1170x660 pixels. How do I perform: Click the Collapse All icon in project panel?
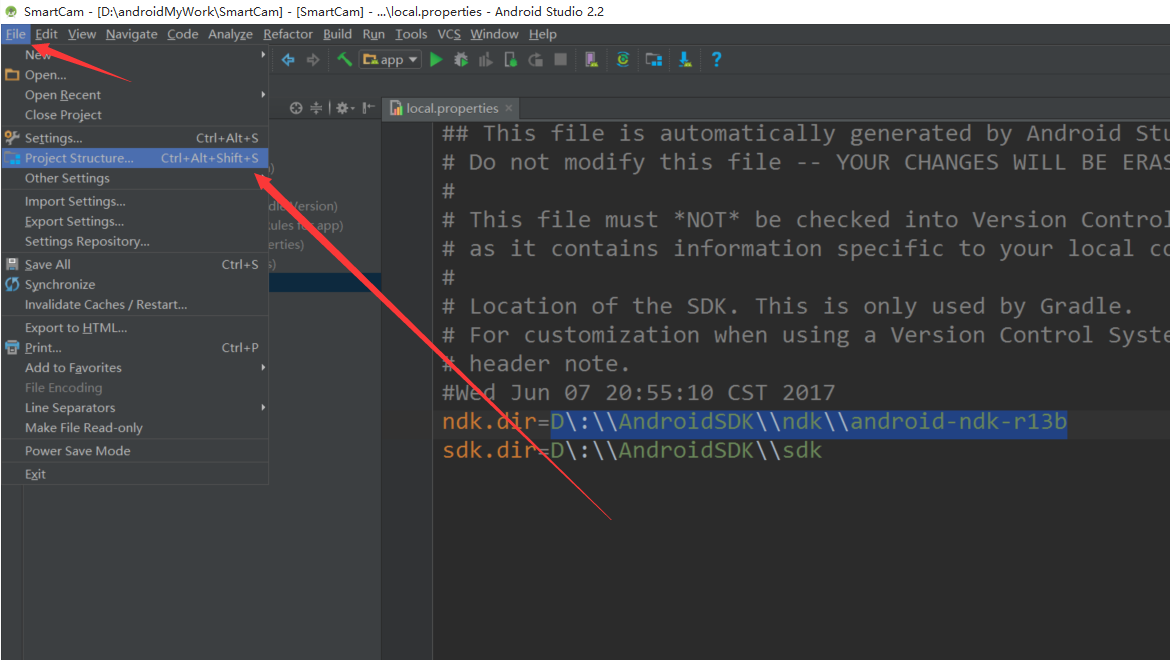316,108
